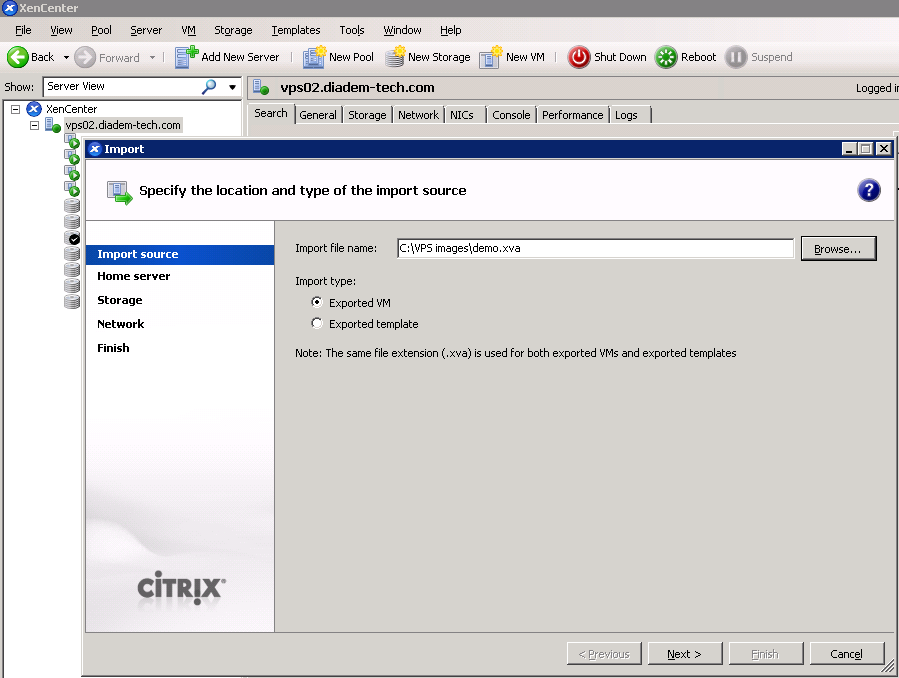Select vps02.diadem-tech.com in the server tree
Image resolution: width=899 pixels, height=678 pixels.
(x=123, y=125)
